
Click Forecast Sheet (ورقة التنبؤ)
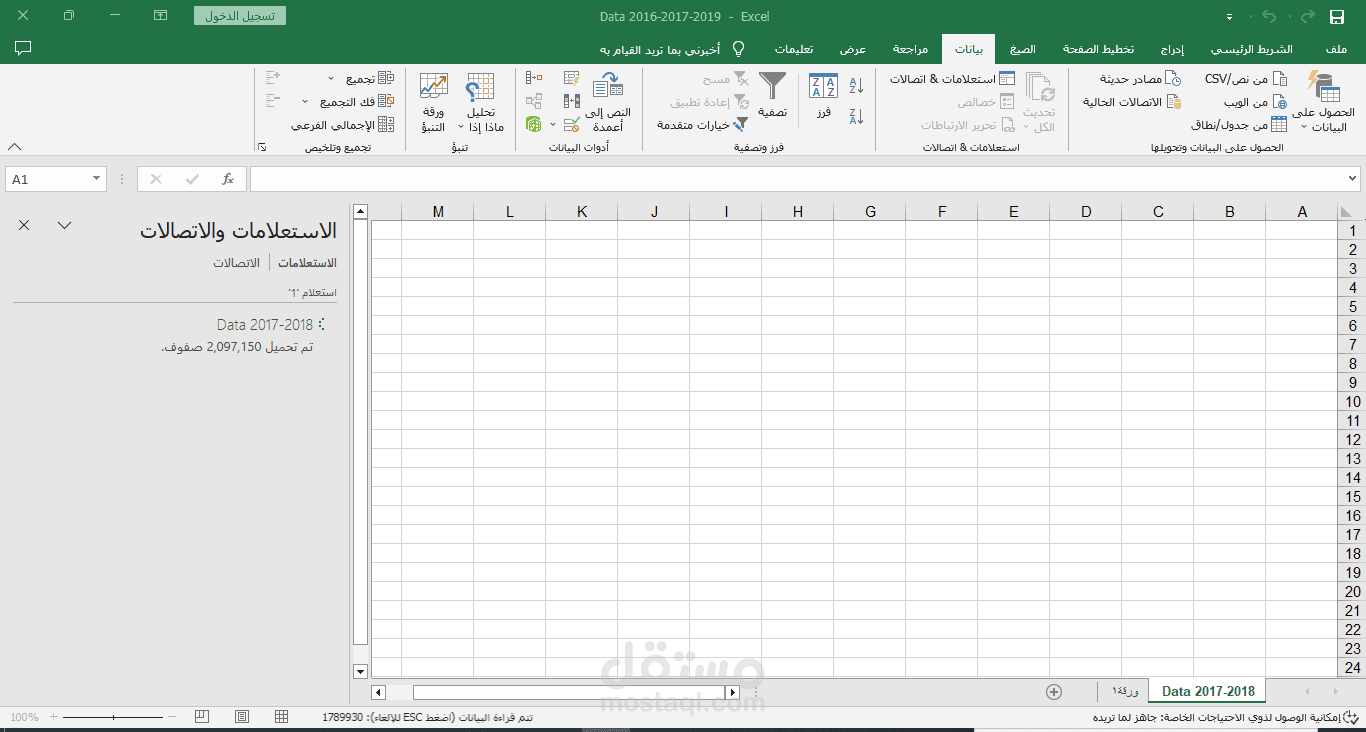click(433, 103)
